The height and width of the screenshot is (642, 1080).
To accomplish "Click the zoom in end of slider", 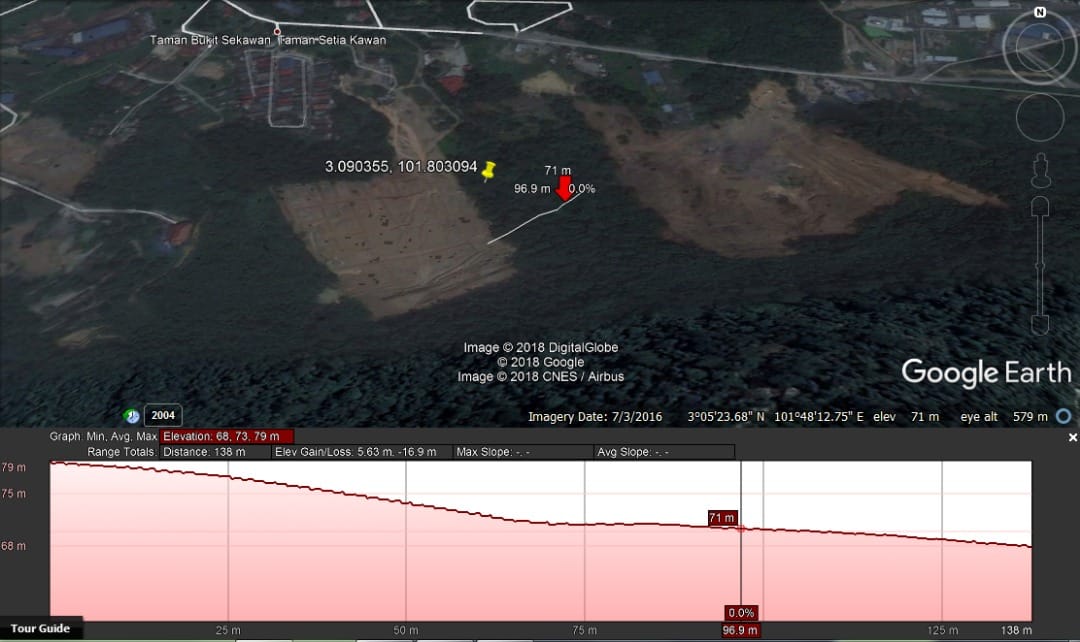I will click(x=1040, y=207).
